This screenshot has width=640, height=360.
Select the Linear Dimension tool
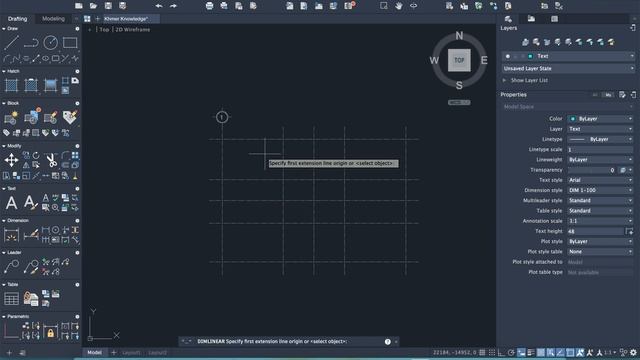pyautogui.click(x=11, y=235)
